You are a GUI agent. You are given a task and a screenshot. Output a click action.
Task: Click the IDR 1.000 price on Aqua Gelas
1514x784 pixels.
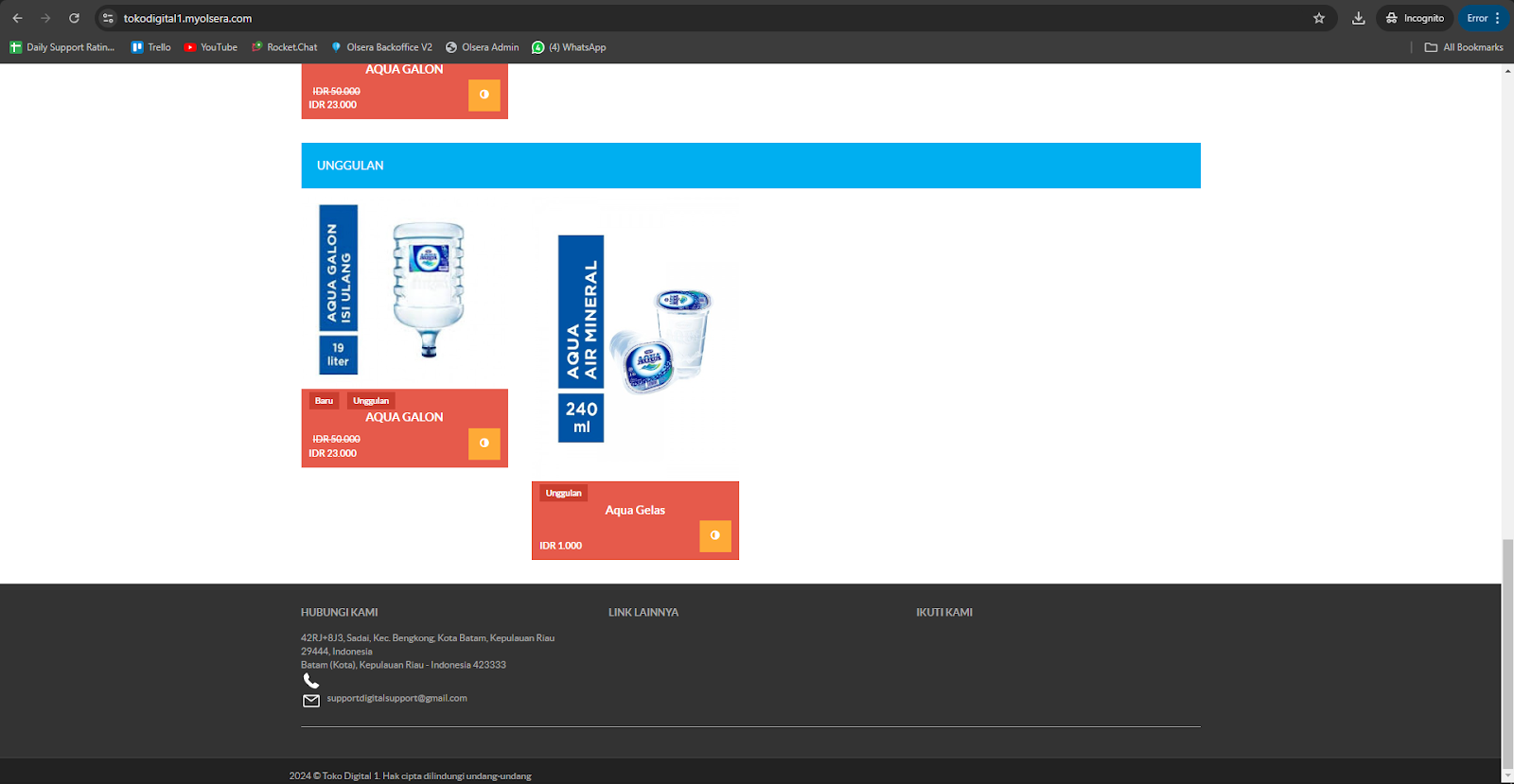(x=561, y=546)
